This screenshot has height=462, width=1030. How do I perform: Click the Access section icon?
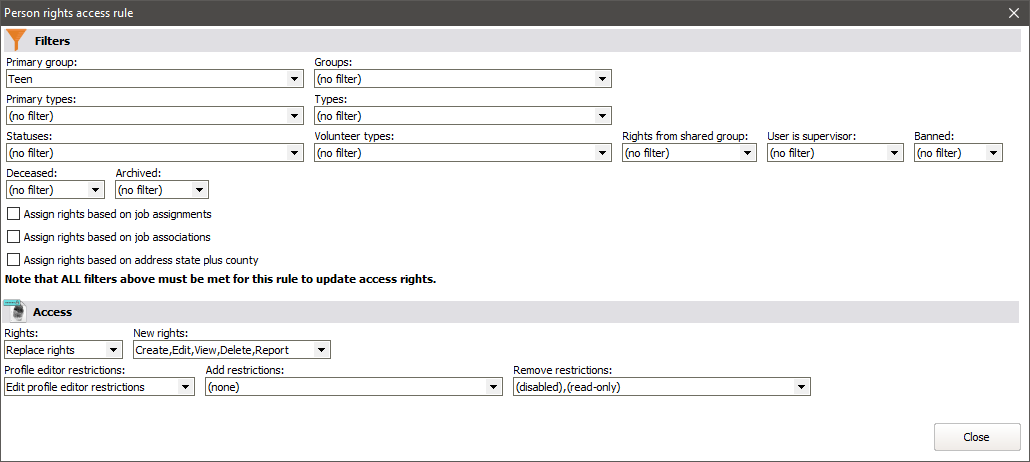tap(15, 311)
